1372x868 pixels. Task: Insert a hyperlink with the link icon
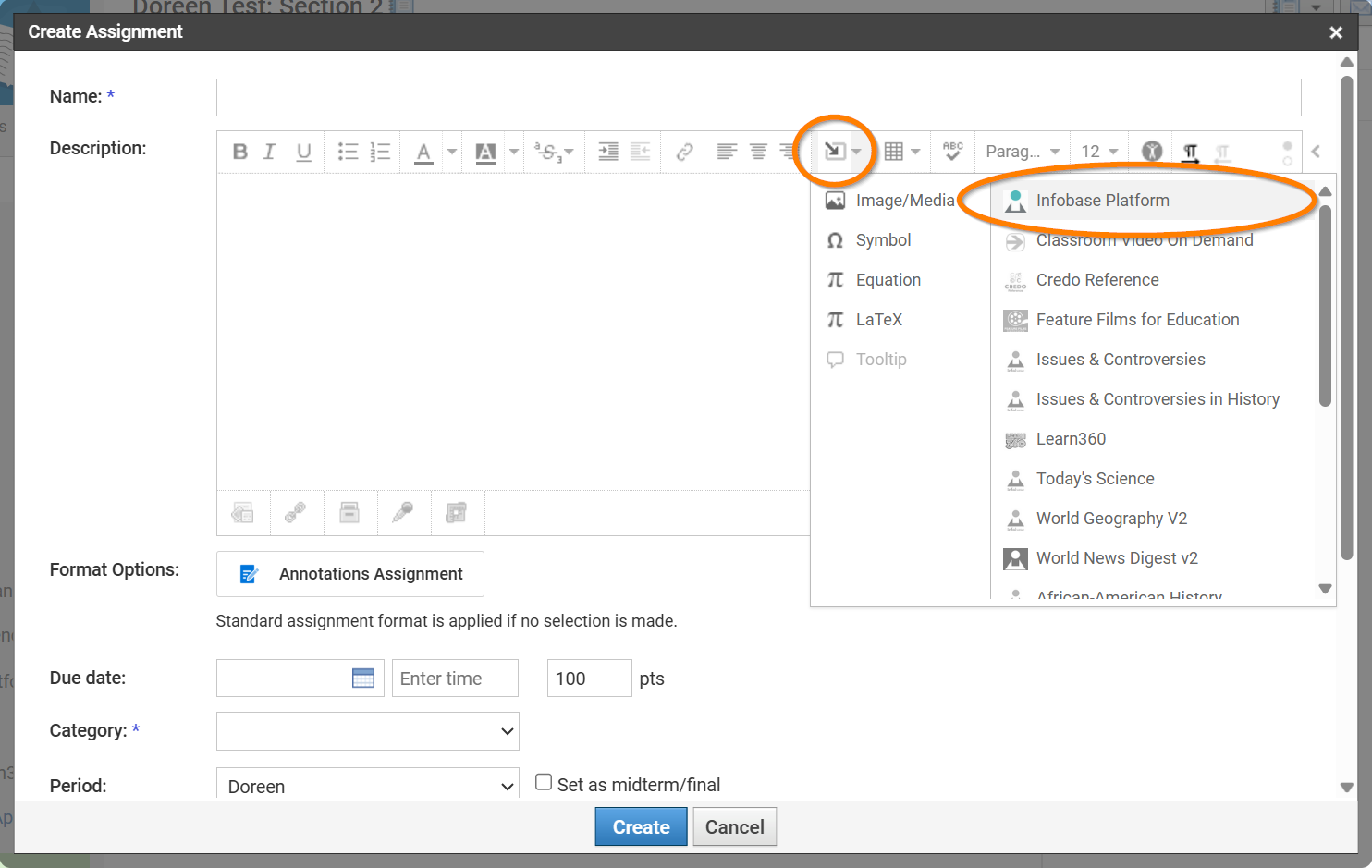(684, 152)
